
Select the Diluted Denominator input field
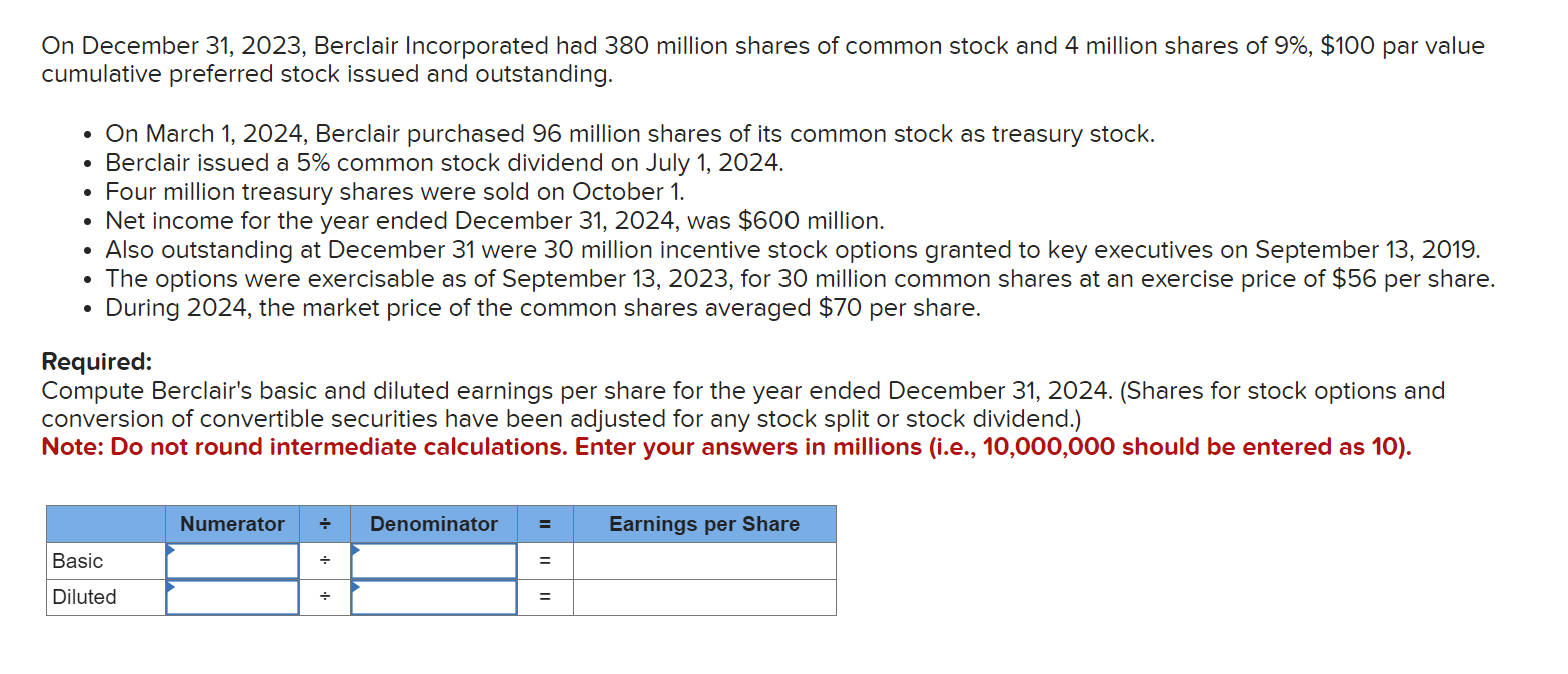(x=433, y=597)
